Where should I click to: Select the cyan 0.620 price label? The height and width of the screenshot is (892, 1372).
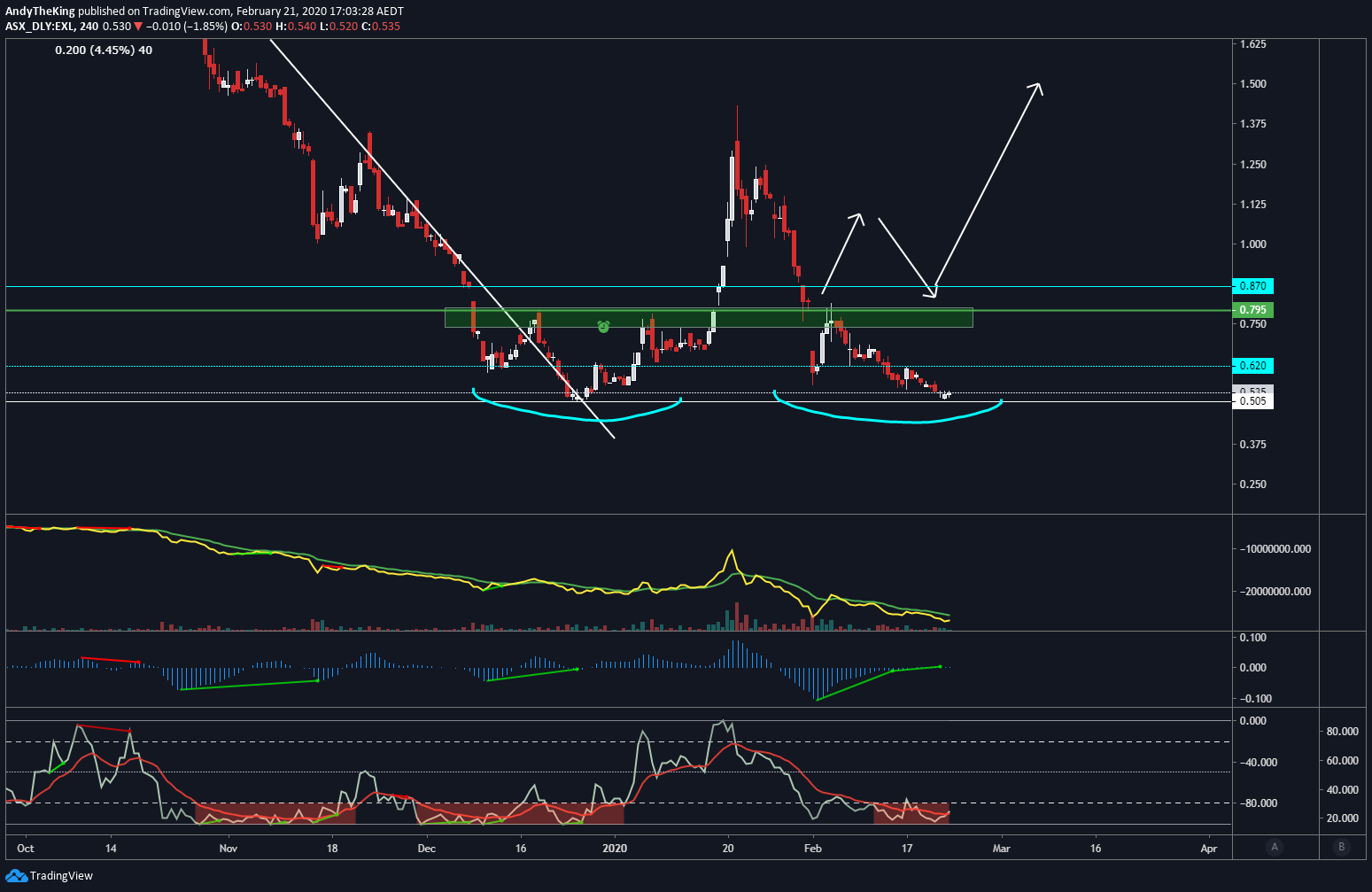point(1252,365)
